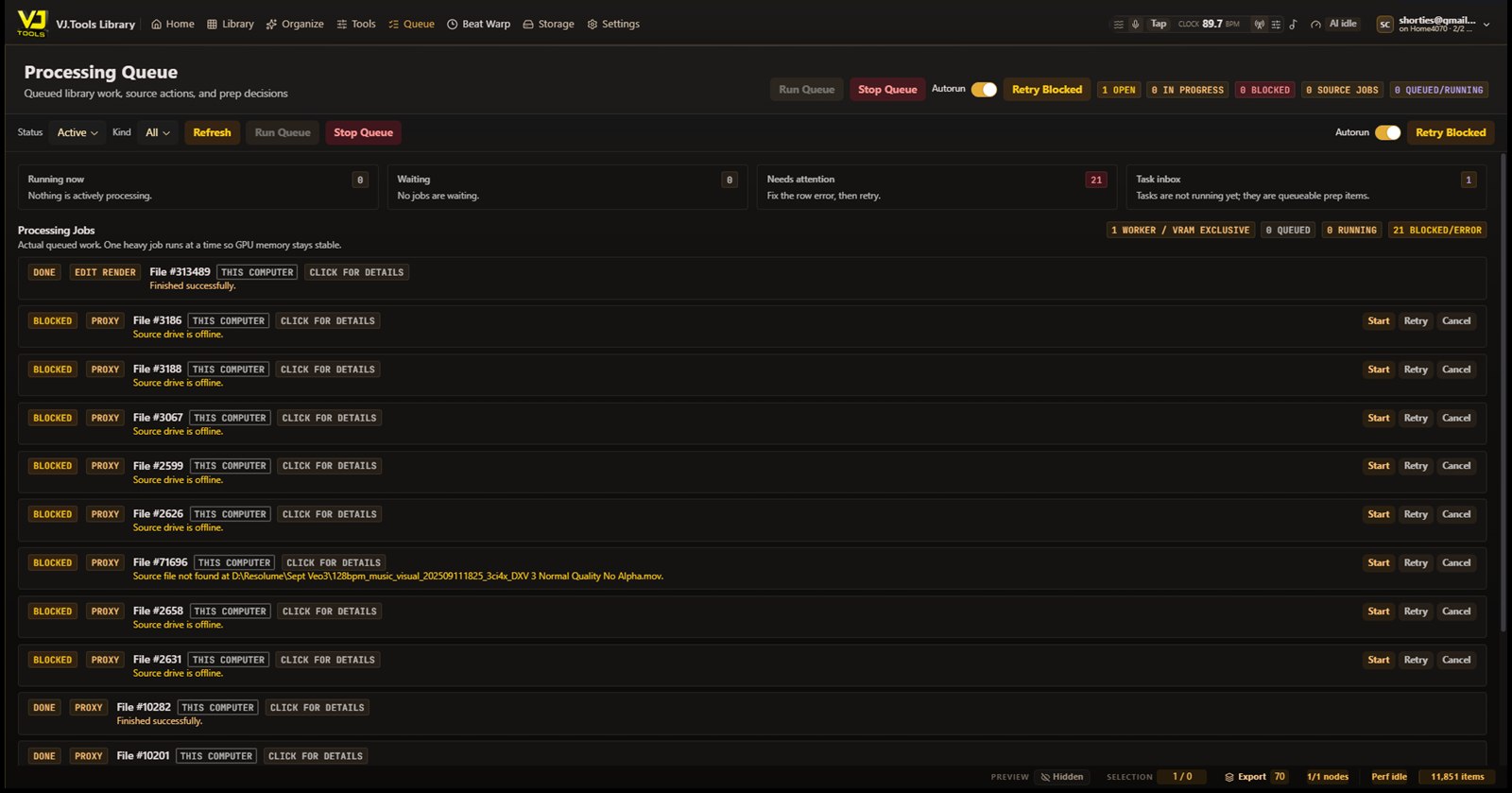Click the AI idle status label
Viewport: 1512px width, 793px height.
(x=1343, y=24)
